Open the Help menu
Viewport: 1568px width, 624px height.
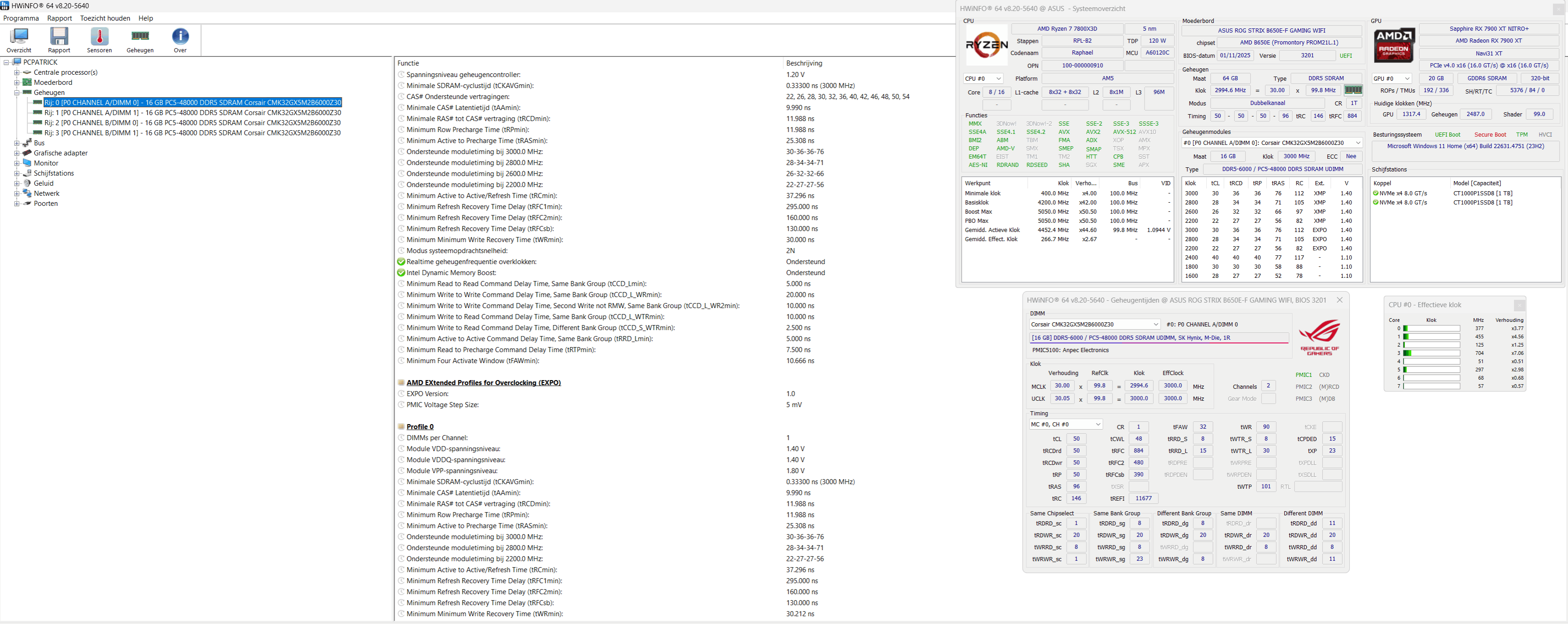coord(146,18)
